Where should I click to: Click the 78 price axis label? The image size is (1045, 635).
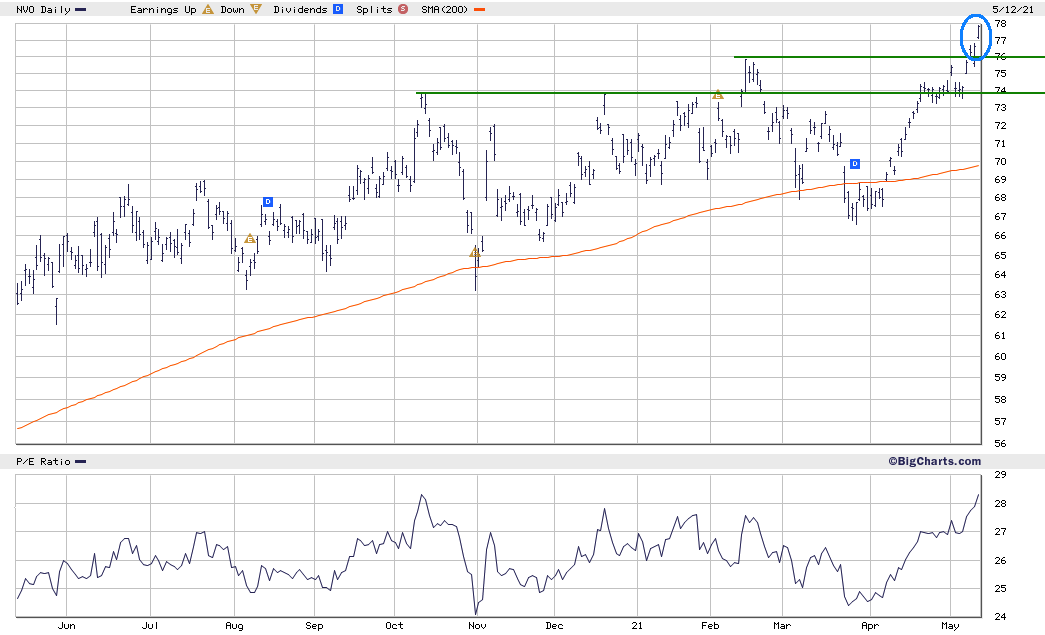(x=1000, y=23)
